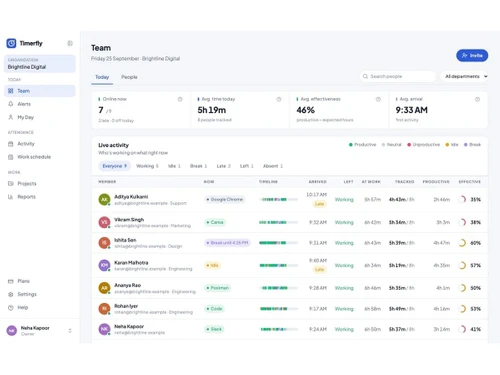Click info icon on Avg time today card
The image size is (500, 375).
tap(279, 99)
